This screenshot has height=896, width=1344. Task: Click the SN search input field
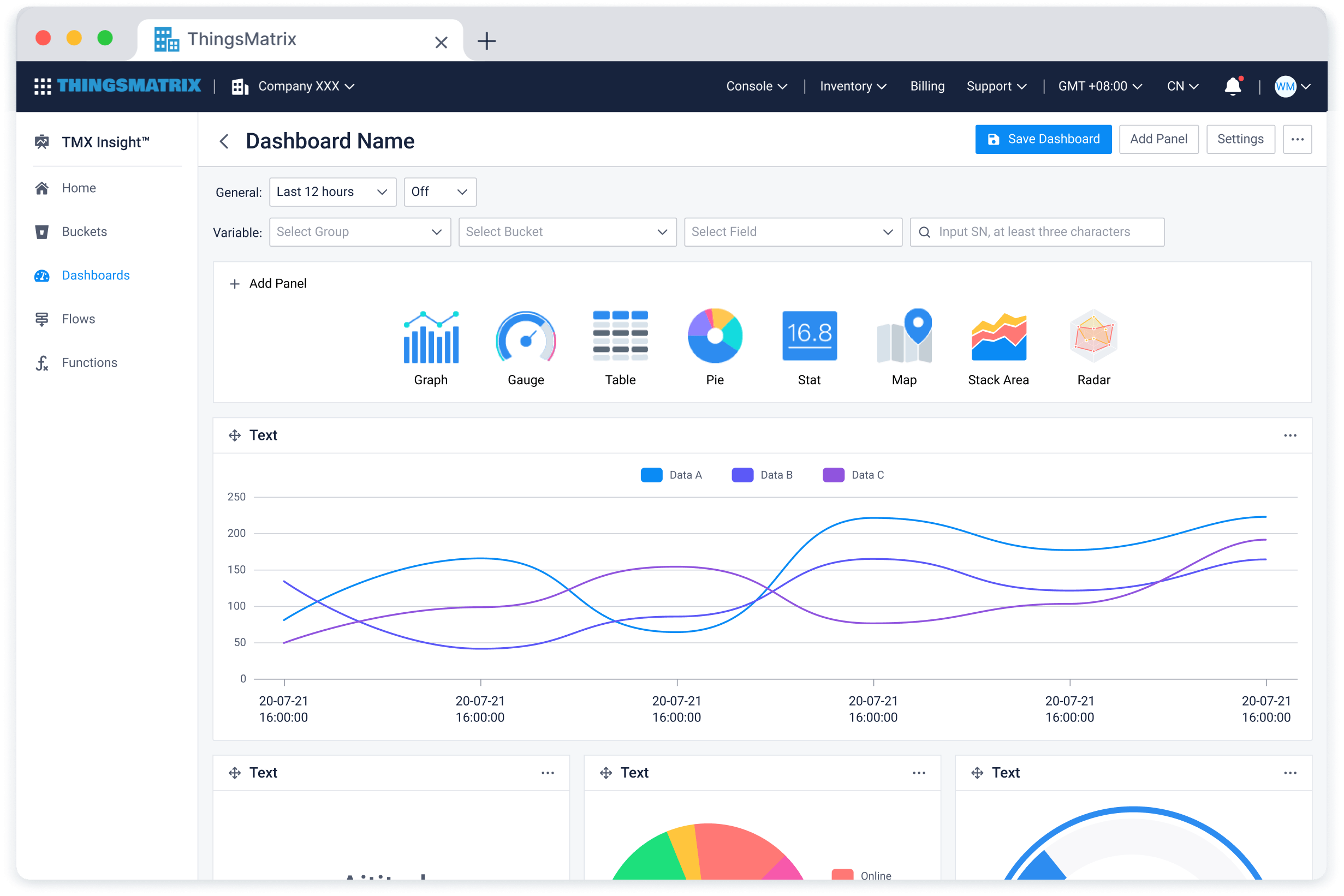tap(1037, 232)
